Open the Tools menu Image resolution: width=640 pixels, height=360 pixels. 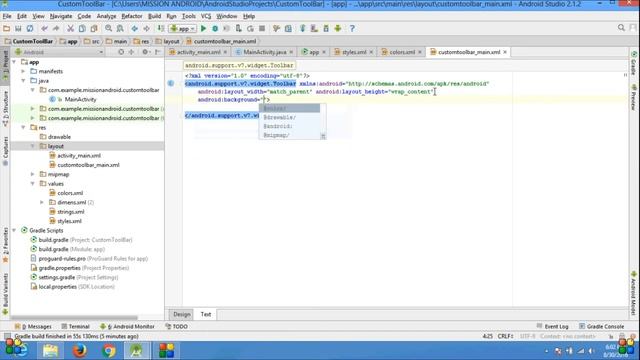189,16
